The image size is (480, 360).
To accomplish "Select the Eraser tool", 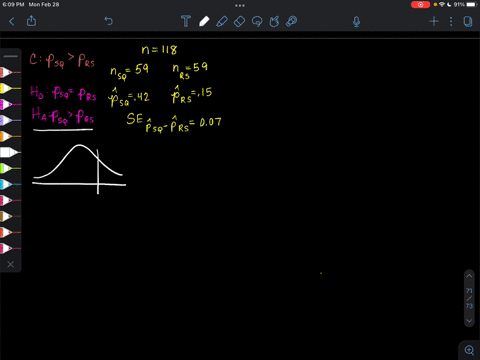I will 239,22.
